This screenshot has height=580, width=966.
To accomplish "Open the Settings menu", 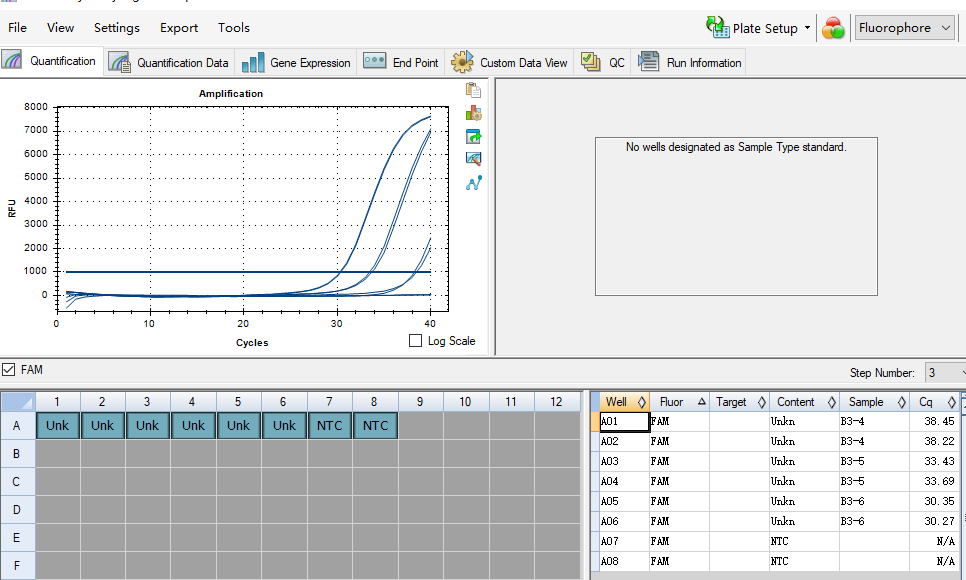I will point(116,28).
